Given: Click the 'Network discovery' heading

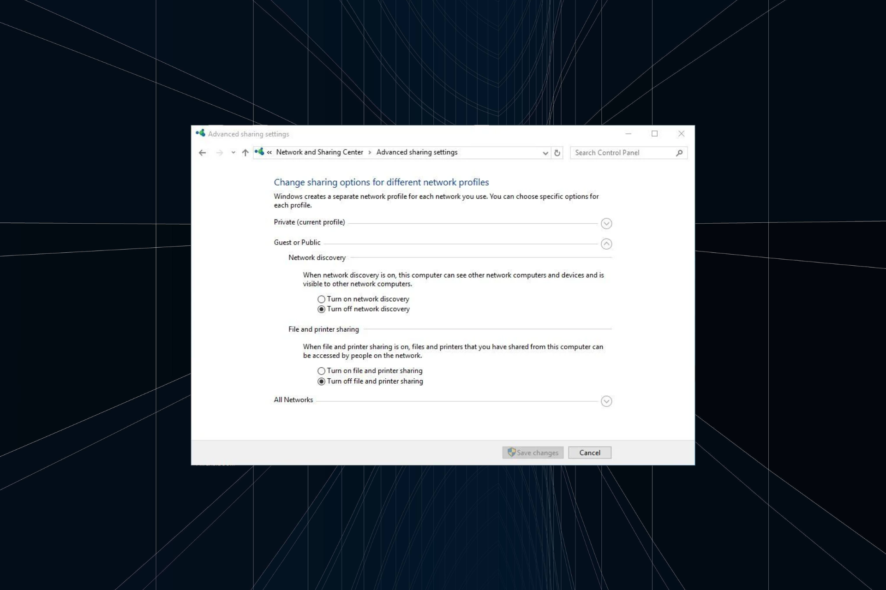Looking at the screenshot, I should point(317,257).
